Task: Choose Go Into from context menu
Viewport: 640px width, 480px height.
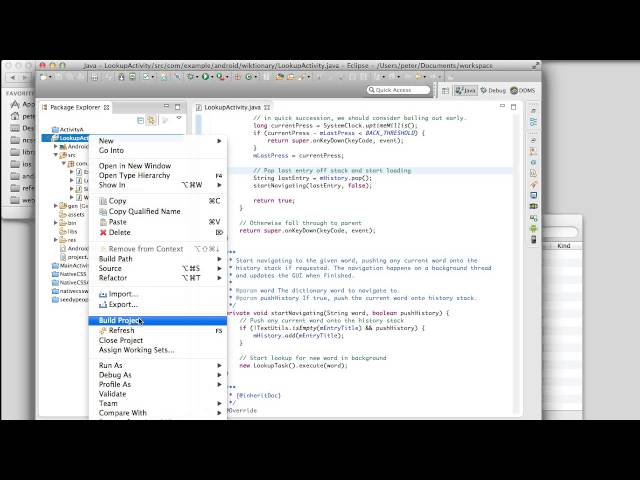Action: 158,151
